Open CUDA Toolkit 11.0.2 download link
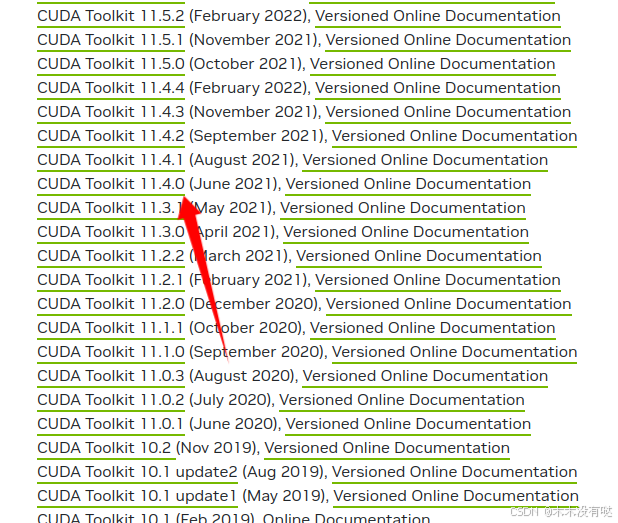 [111, 401]
